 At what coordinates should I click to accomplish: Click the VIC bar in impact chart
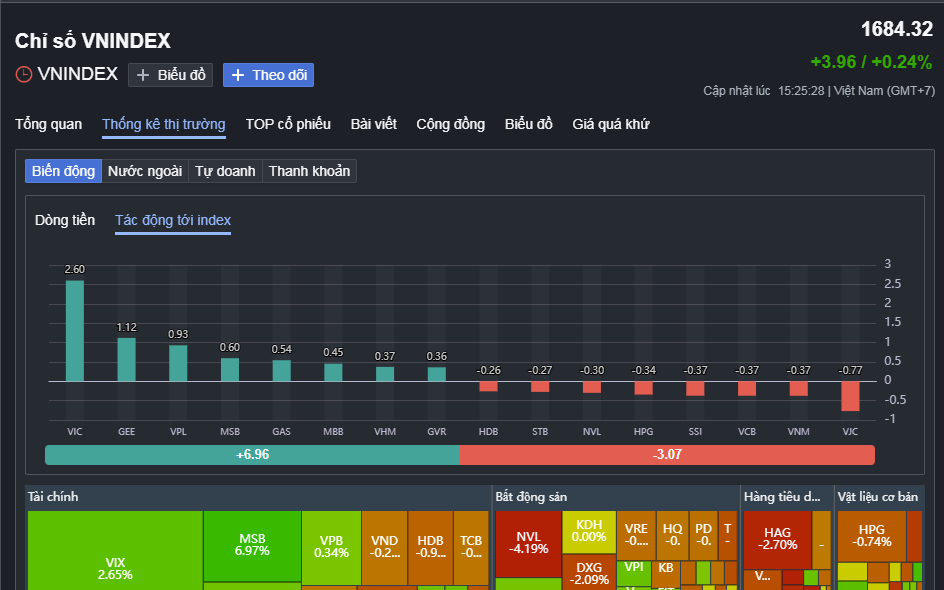75,331
